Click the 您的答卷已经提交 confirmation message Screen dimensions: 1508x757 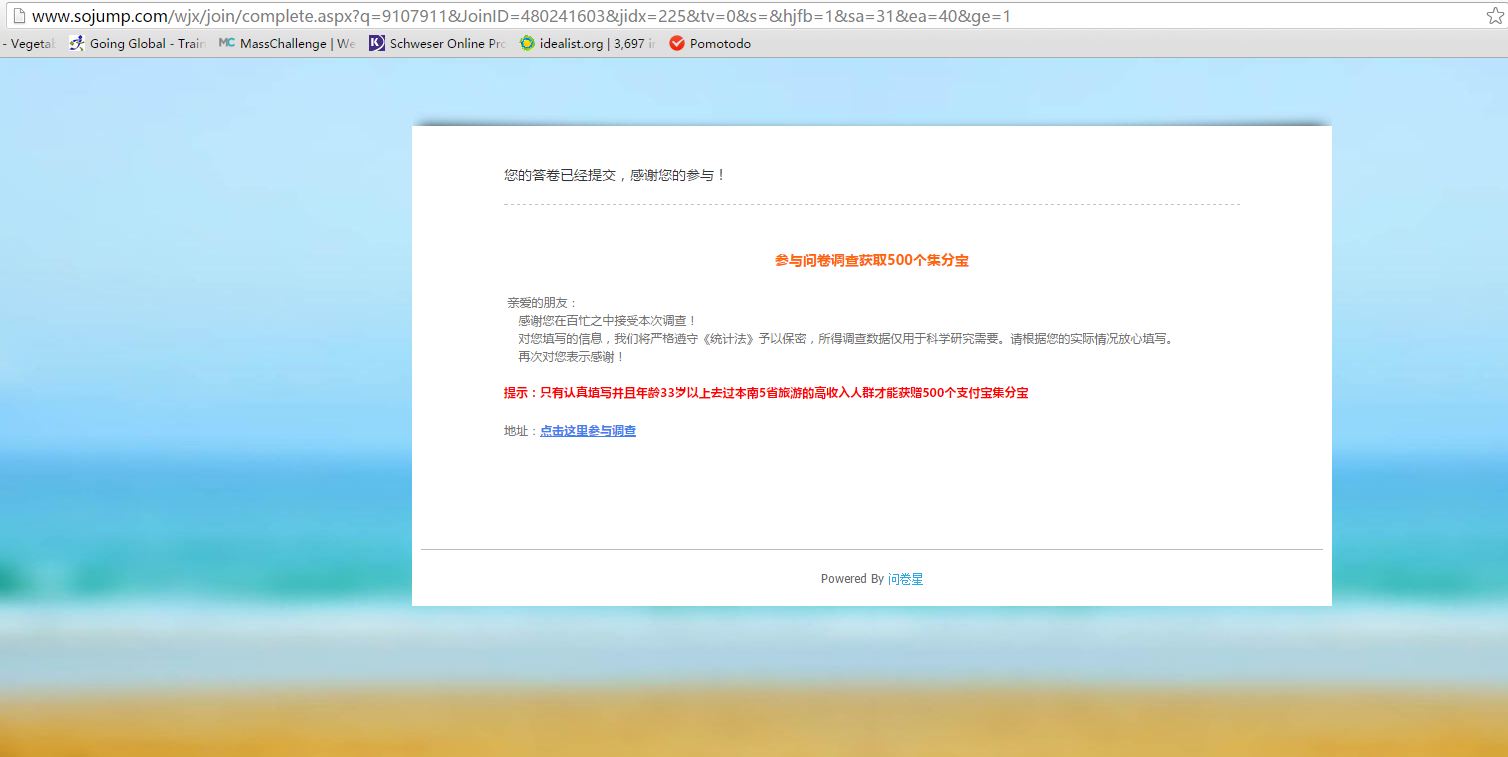(x=614, y=175)
